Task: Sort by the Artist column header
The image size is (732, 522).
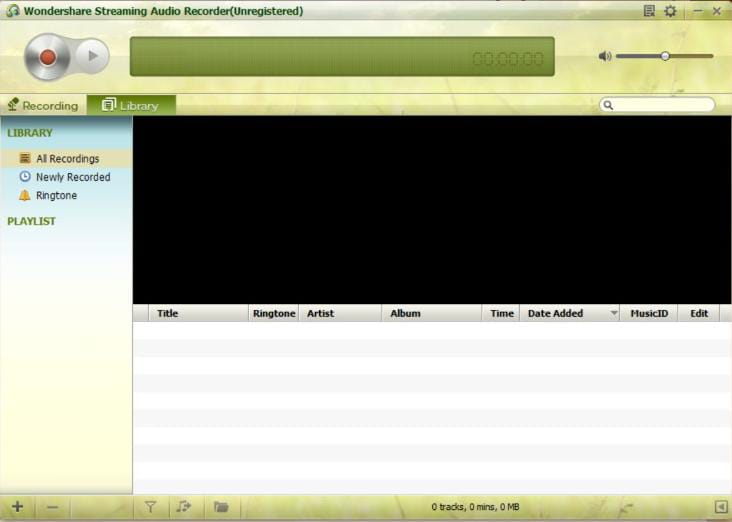Action: pyautogui.click(x=340, y=313)
